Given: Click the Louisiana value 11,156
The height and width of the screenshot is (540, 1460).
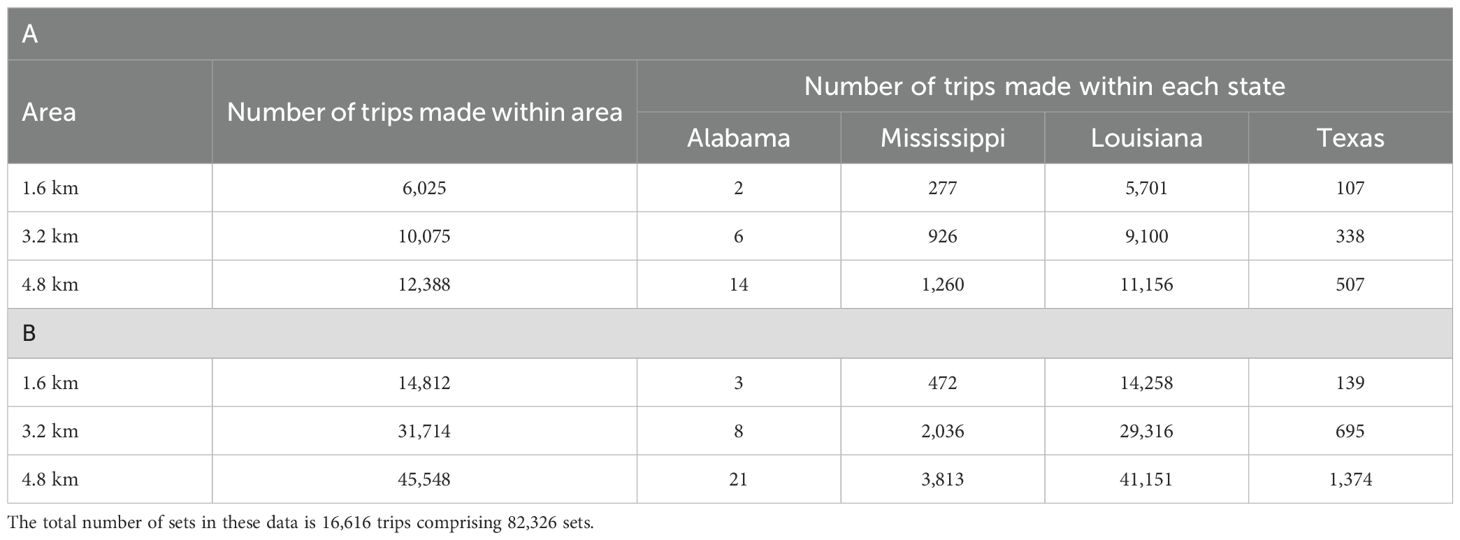Looking at the screenshot, I should [x=1146, y=284].
